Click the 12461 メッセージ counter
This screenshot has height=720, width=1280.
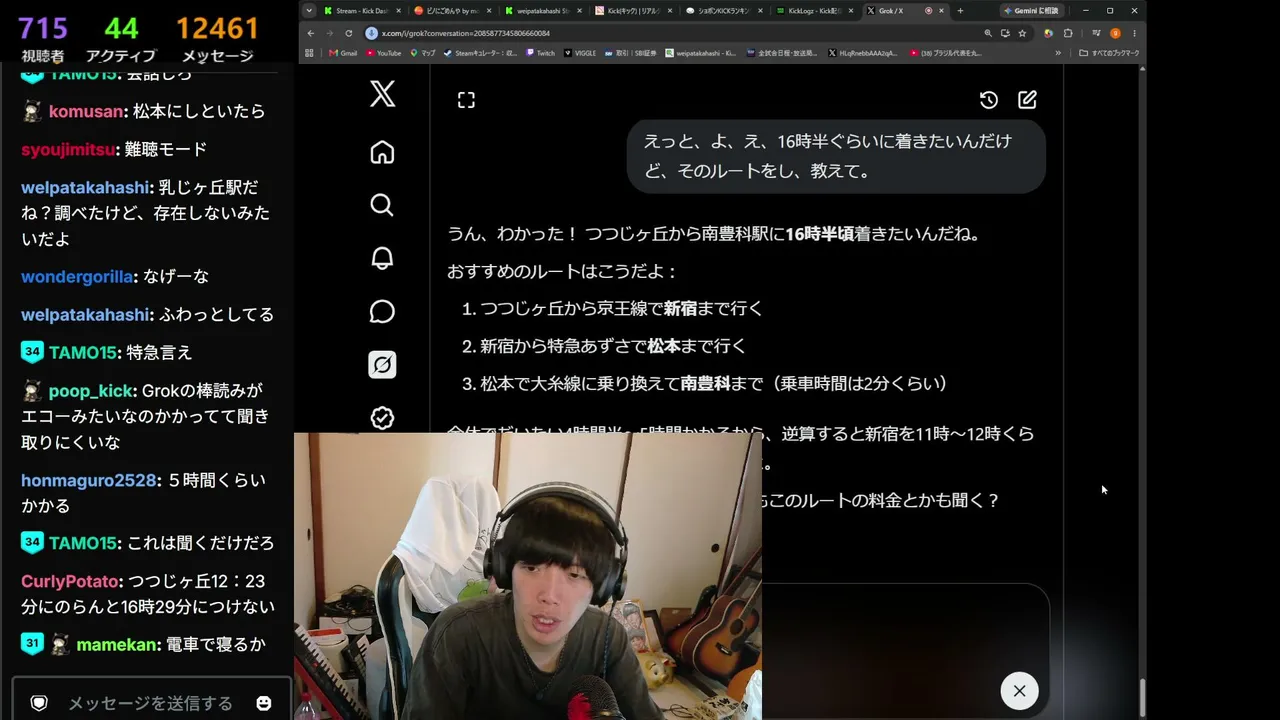[x=217, y=40]
